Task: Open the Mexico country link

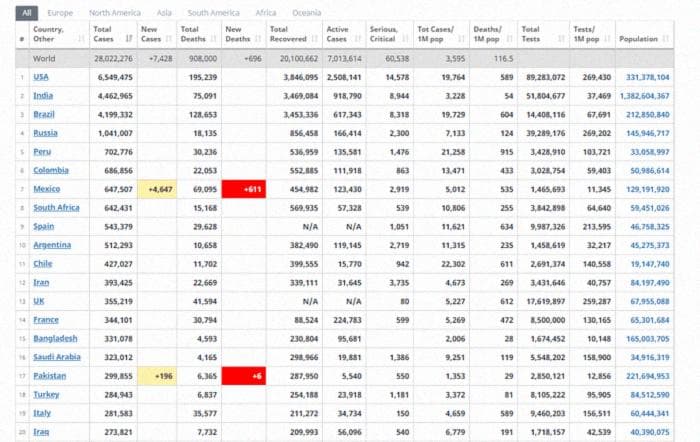Action: pos(46,189)
